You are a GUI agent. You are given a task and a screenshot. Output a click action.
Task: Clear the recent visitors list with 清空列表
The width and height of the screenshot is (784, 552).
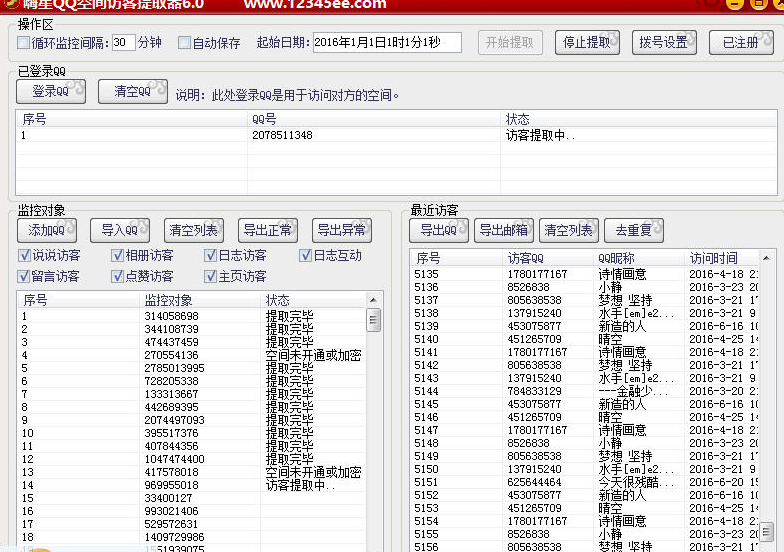569,230
